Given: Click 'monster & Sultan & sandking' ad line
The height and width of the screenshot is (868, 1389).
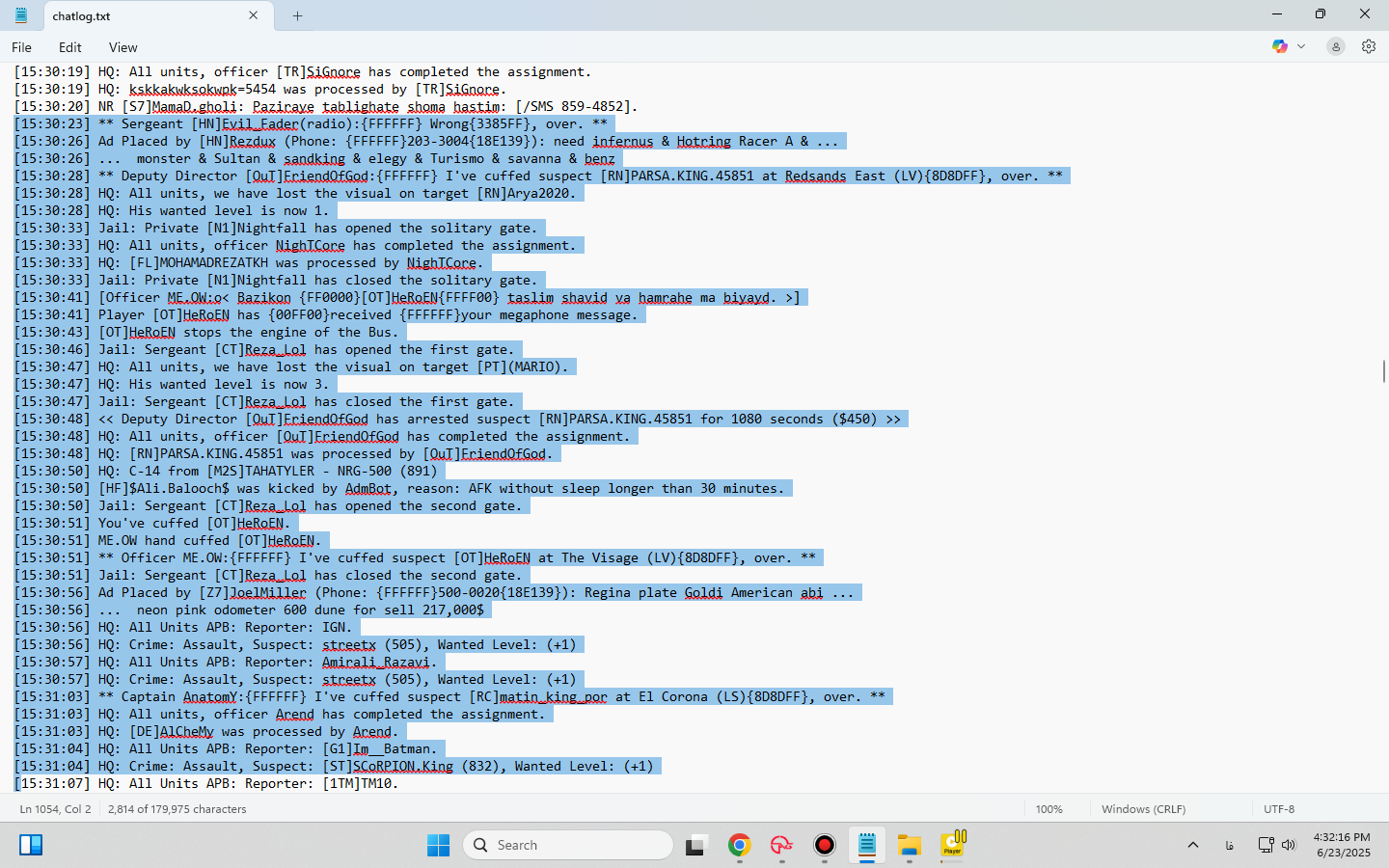Looking at the screenshot, I should click(314, 159).
